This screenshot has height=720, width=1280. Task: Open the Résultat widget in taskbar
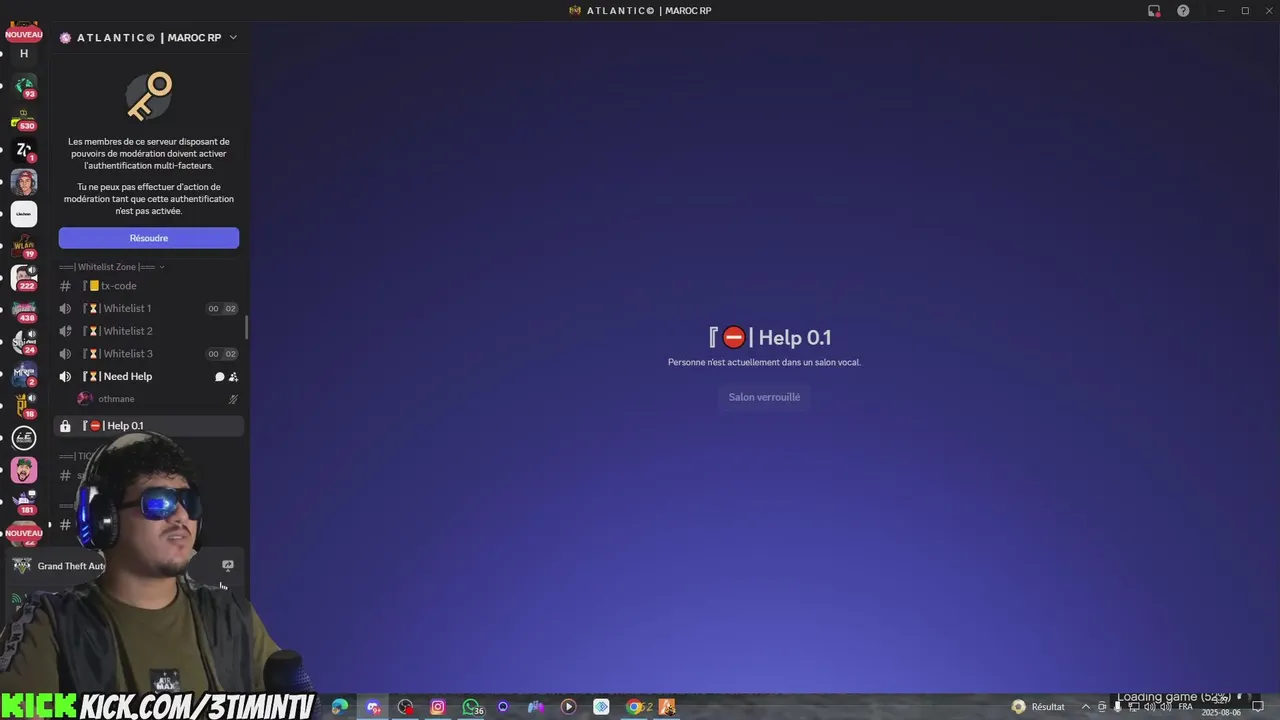(x=1038, y=707)
